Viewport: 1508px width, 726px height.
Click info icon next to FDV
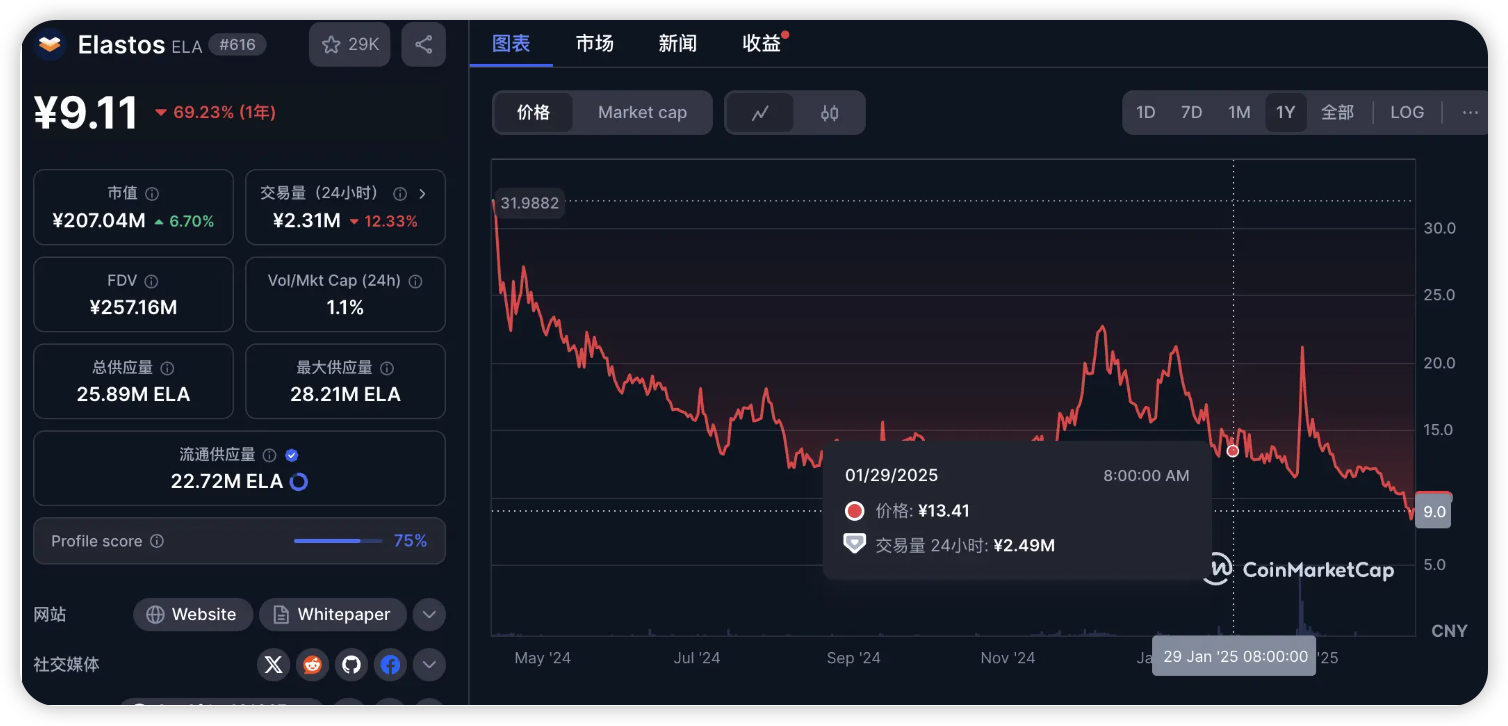coord(151,281)
